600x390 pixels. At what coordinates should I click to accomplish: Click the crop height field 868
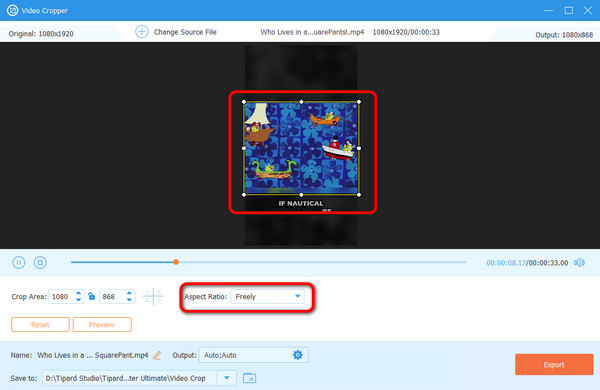click(112, 297)
